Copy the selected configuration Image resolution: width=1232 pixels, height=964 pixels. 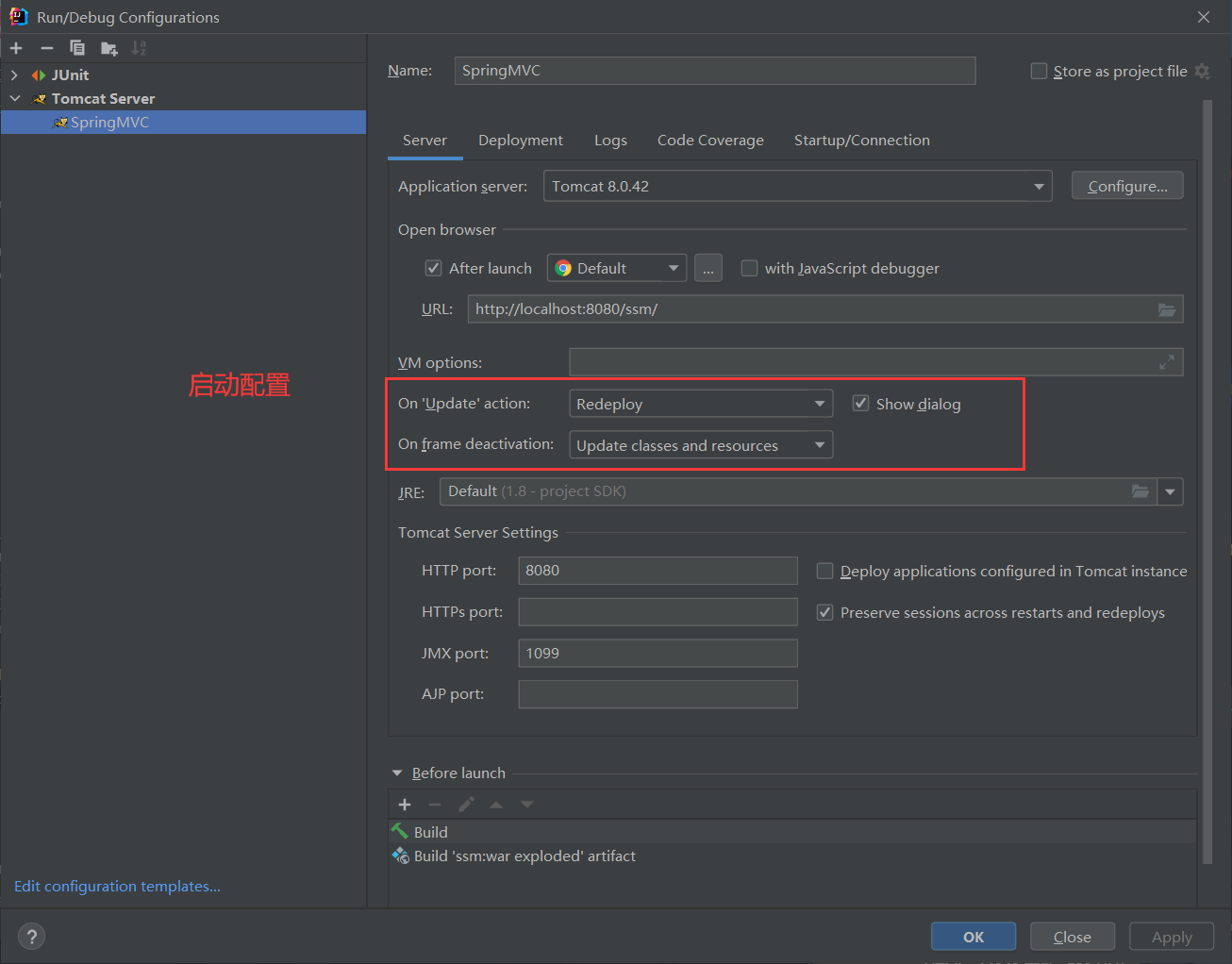coord(77,48)
